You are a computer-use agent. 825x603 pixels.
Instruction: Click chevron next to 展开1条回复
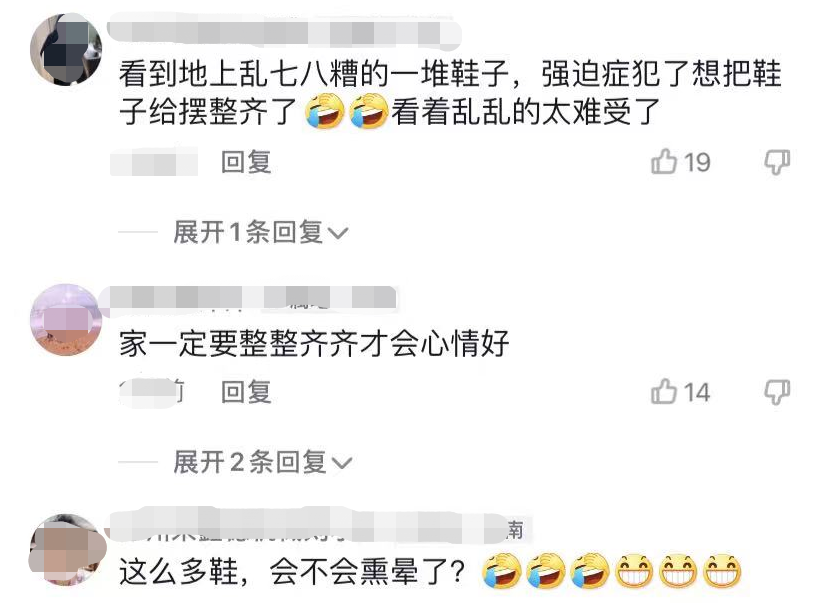point(338,233)
